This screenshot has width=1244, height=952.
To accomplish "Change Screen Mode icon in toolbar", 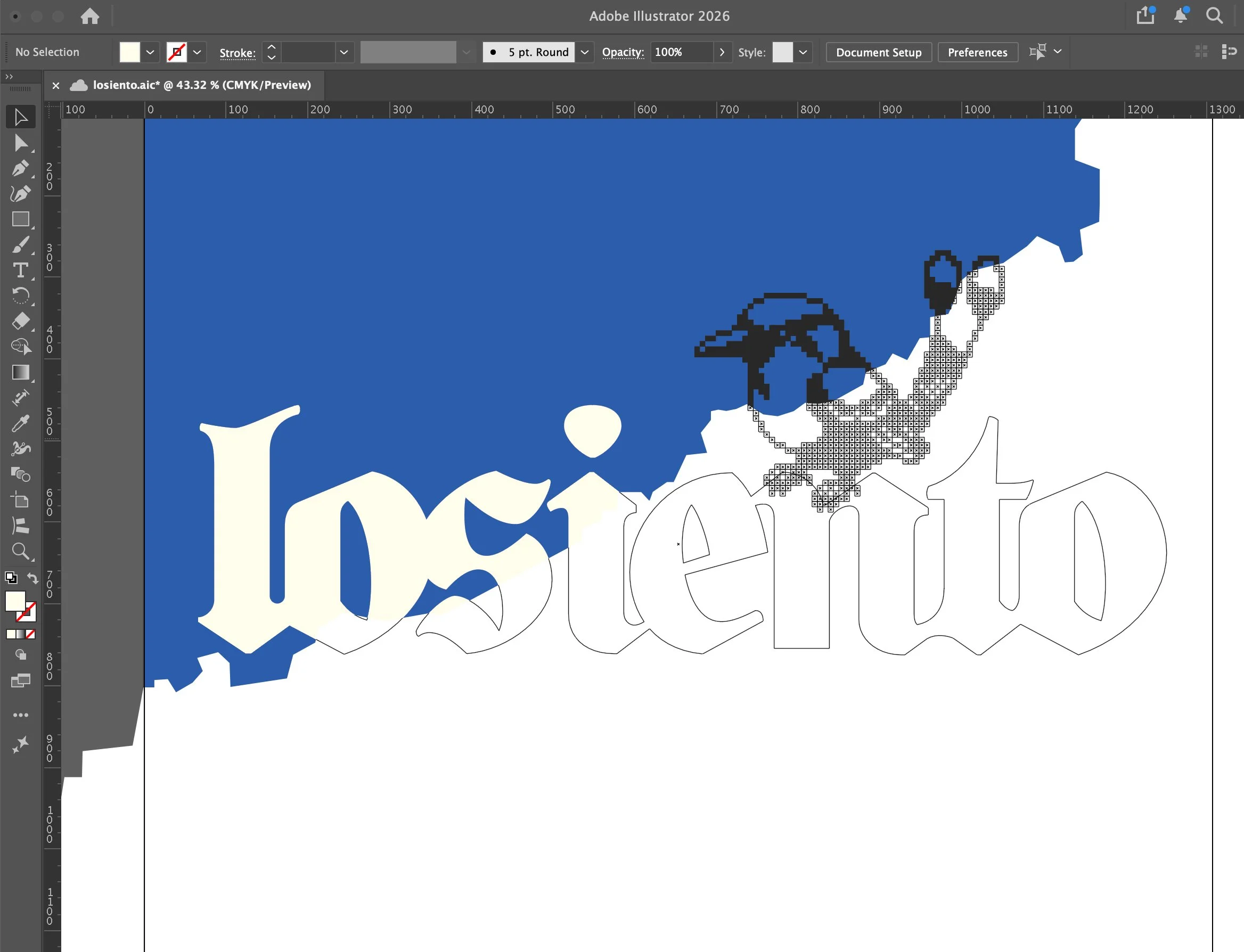I will 20,680.
